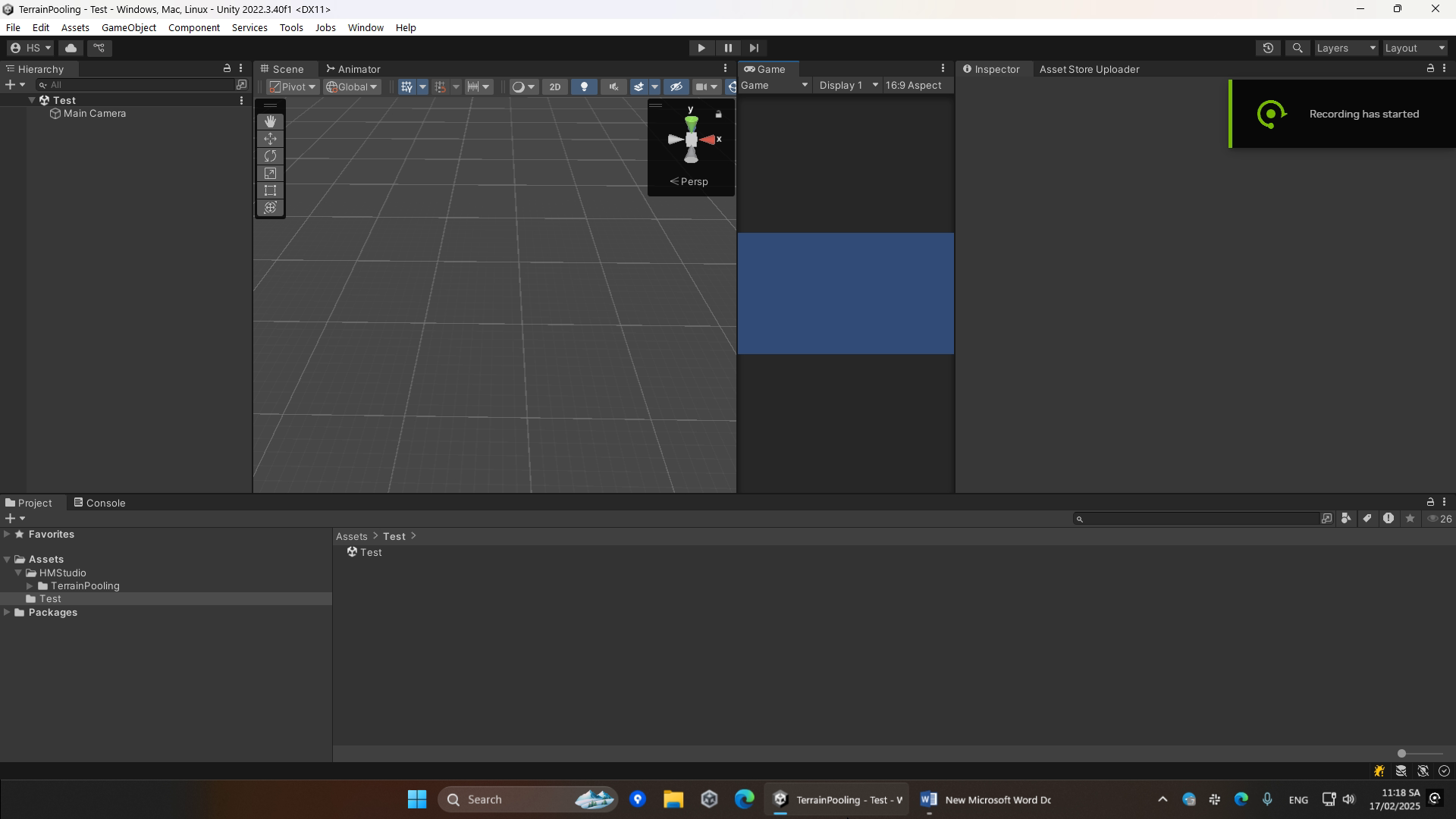
Task: Open the Layout dropdown
Action: coord(1415,48)
